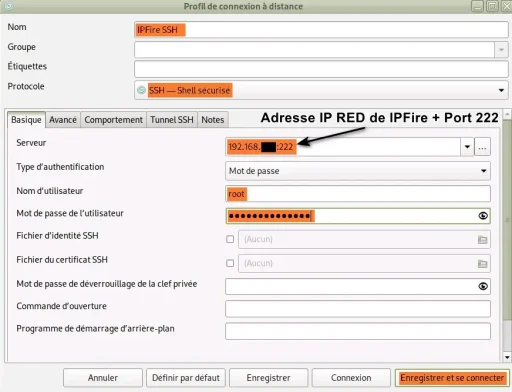Click the Commande d'ouverture field
Viewport: 512px width, 392px height.
[x=358, y=309]
